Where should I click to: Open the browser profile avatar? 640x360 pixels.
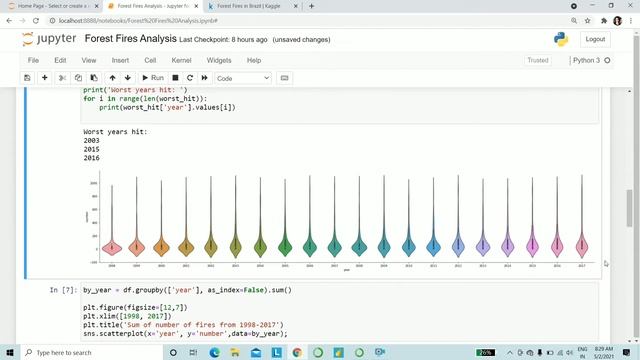point(617,20)
